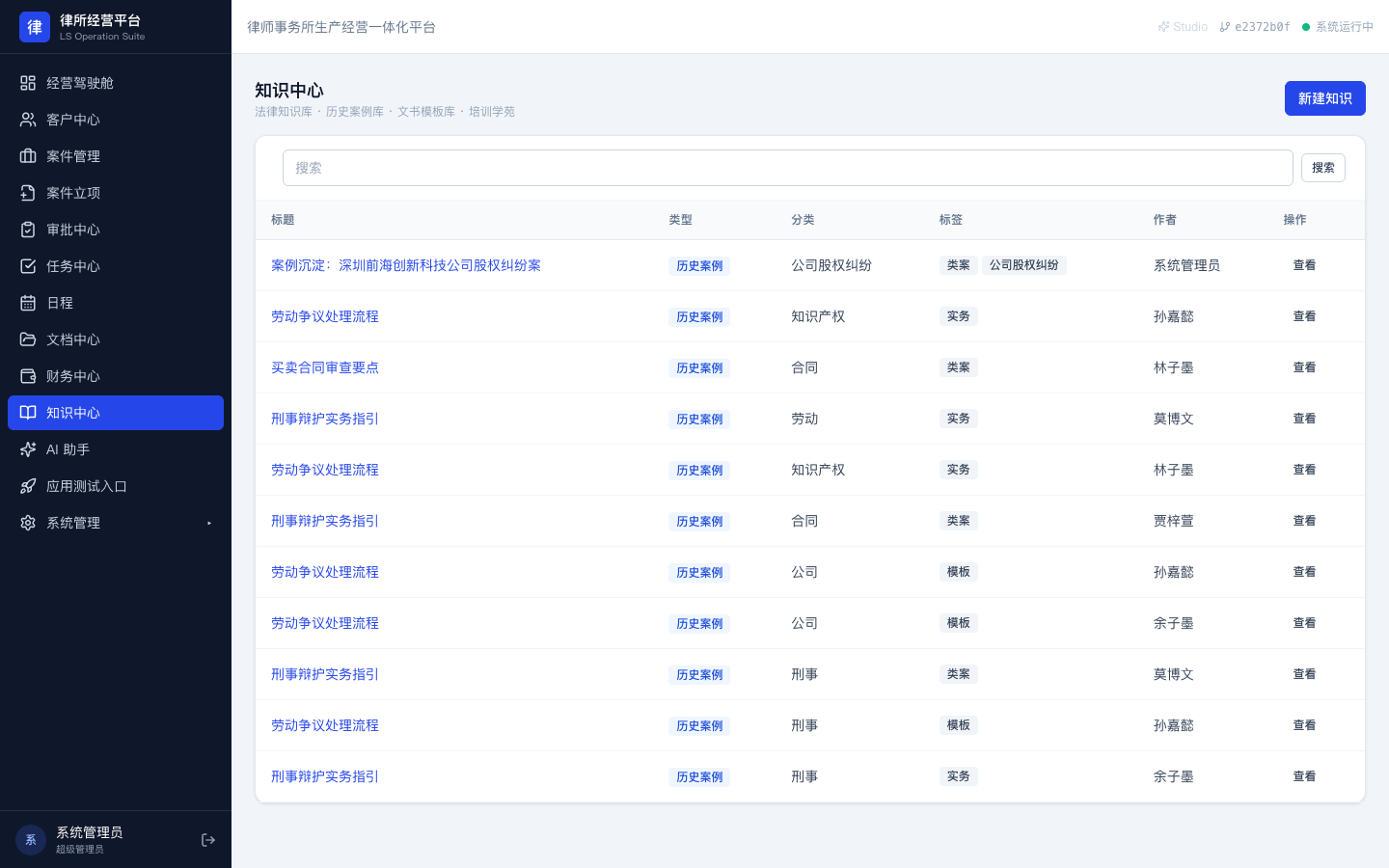
Task: Click 历史案例 badge in 买卖合同审查要点 row
Action: pos(699,368)
